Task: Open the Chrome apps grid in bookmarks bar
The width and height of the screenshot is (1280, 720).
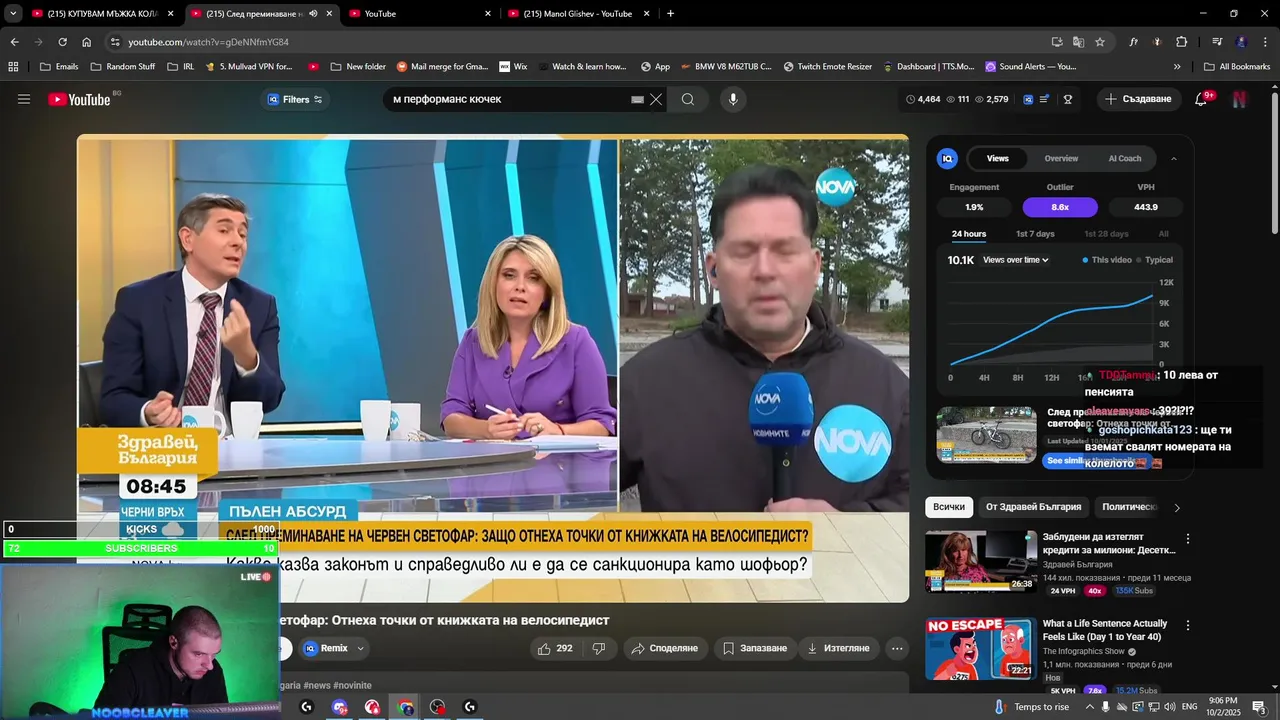Action: click(x=13, y=67)
